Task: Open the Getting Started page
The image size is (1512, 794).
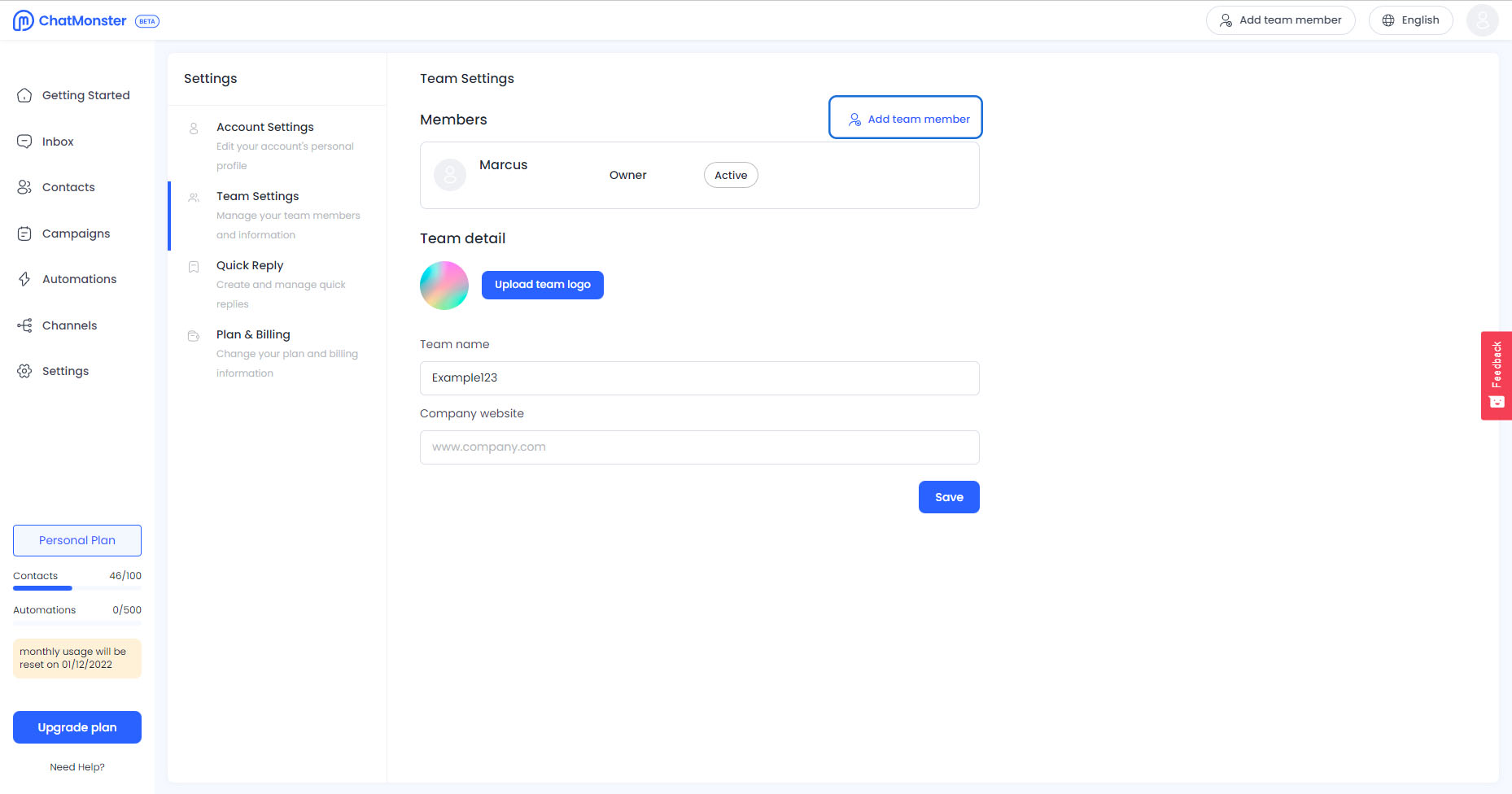Action: [x=85, y=95]
